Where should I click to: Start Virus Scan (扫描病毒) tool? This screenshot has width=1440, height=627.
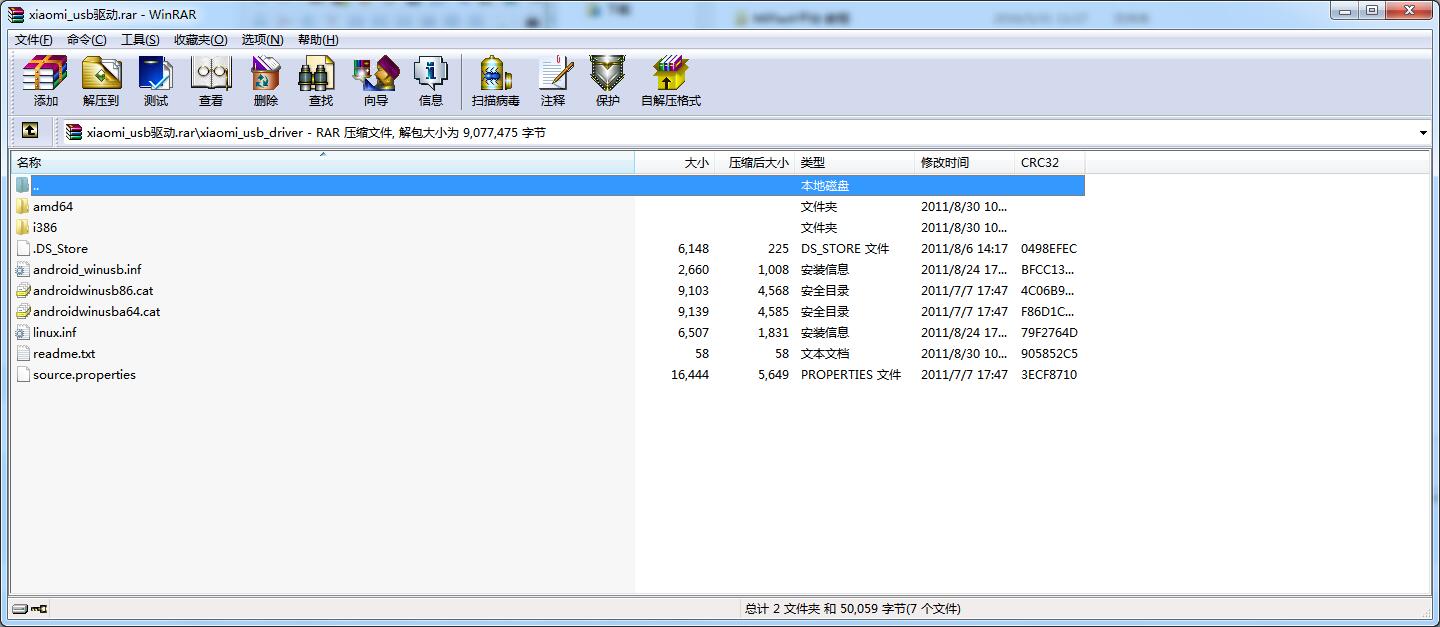point(496,81)
